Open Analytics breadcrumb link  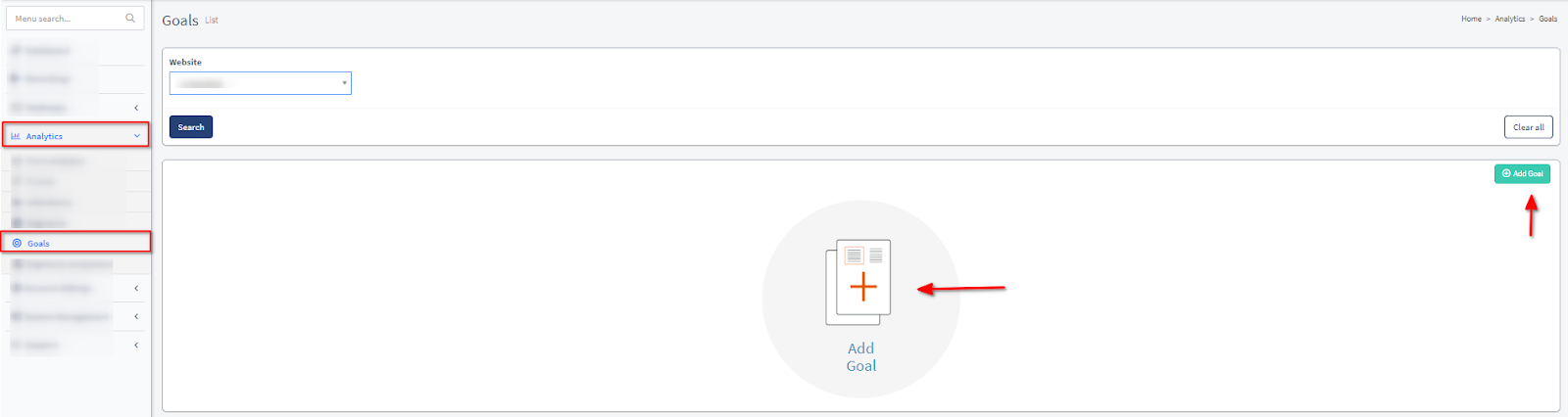click(x=1509, y=19)
